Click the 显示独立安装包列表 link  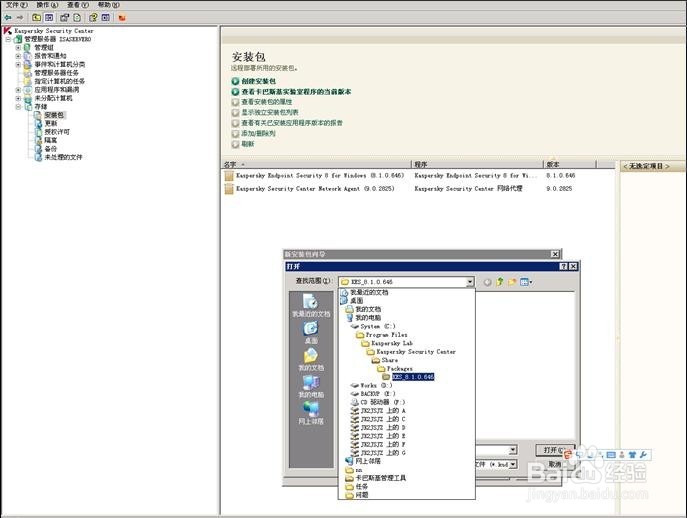(x=270, y=113)
